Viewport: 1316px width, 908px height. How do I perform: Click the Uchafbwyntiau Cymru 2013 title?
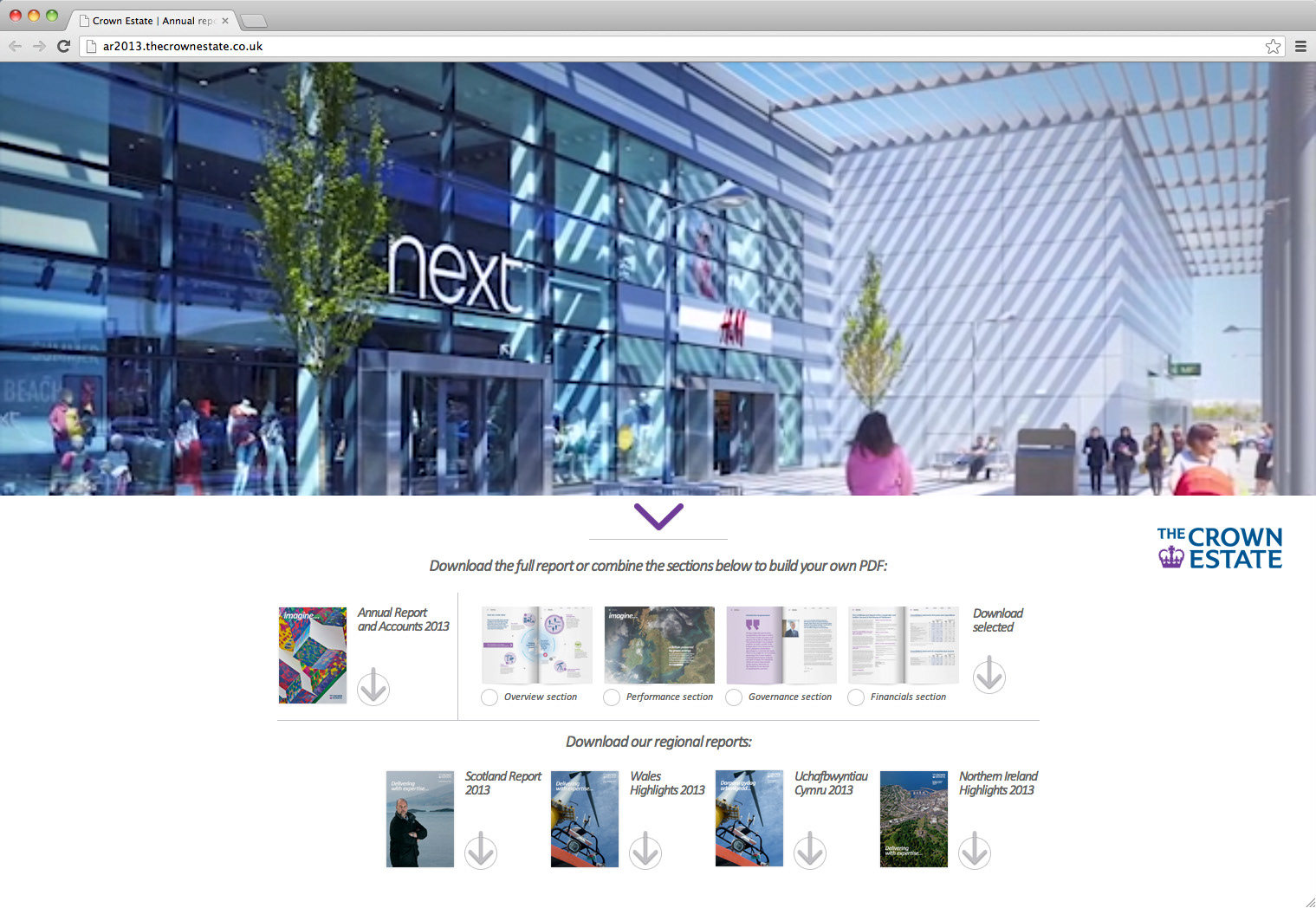click(831, 783)
